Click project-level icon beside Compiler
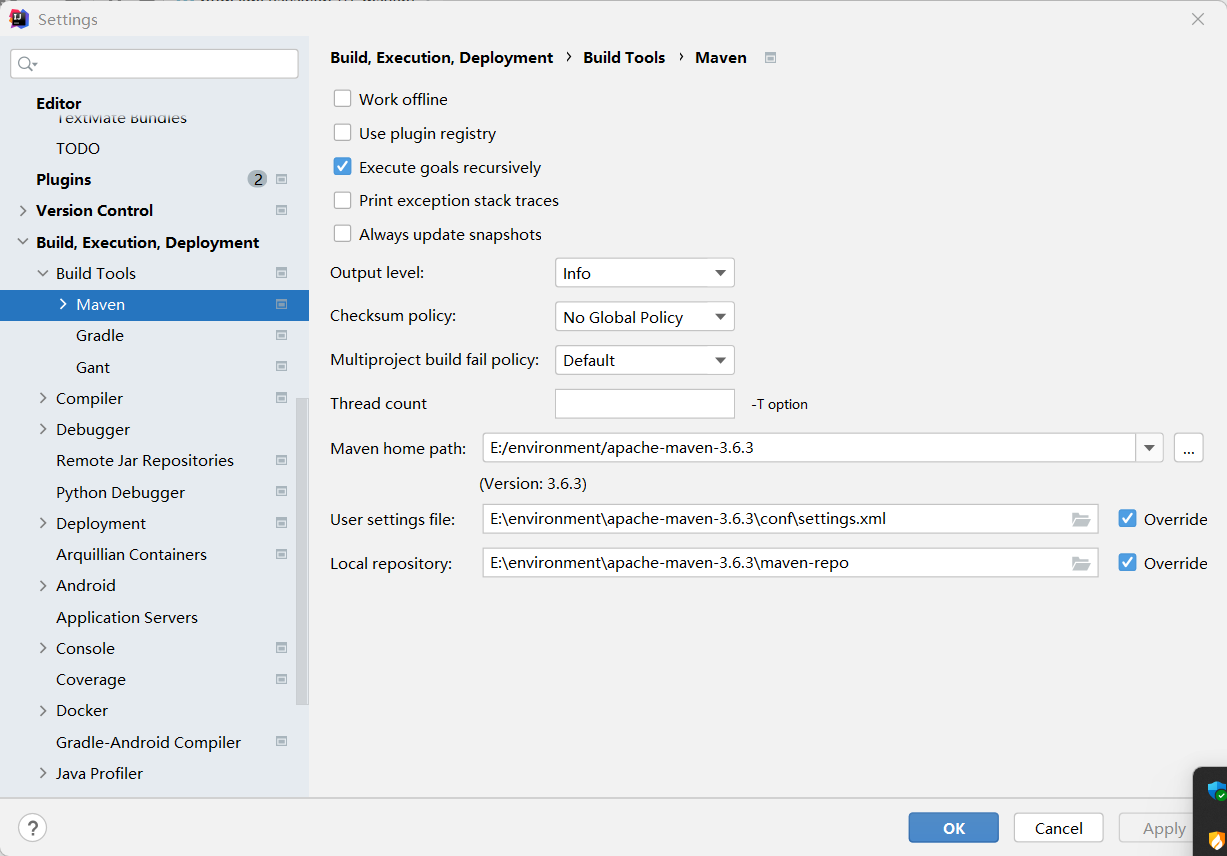This screenshot has width=1227, height=856. coord(282,398)
